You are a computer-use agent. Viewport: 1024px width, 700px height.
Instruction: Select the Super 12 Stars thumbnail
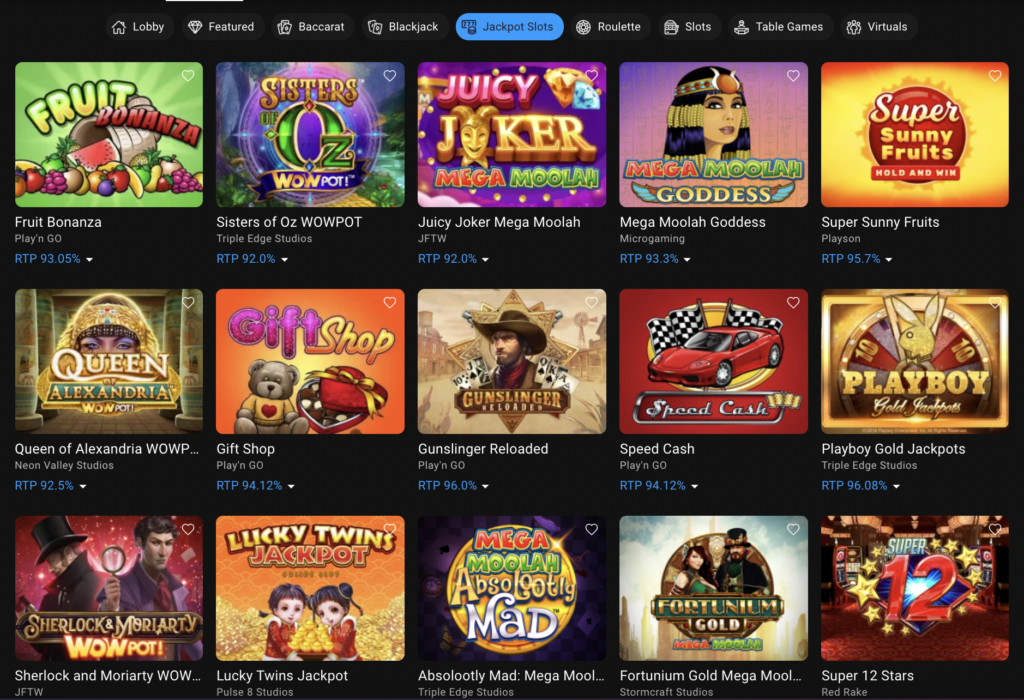(x=915, y=588)
